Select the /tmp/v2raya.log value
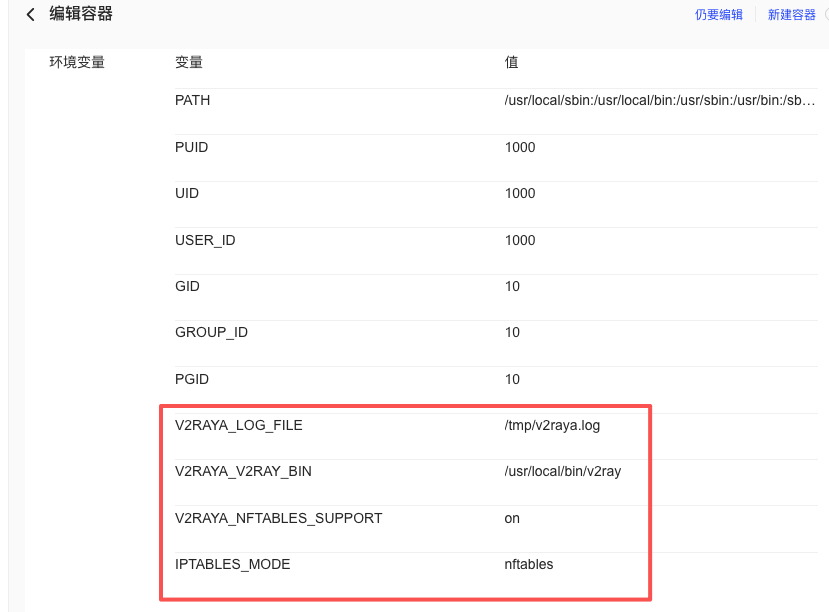This screenshot has height=612, width=829. pyautogui.click(x=552, y=425)
